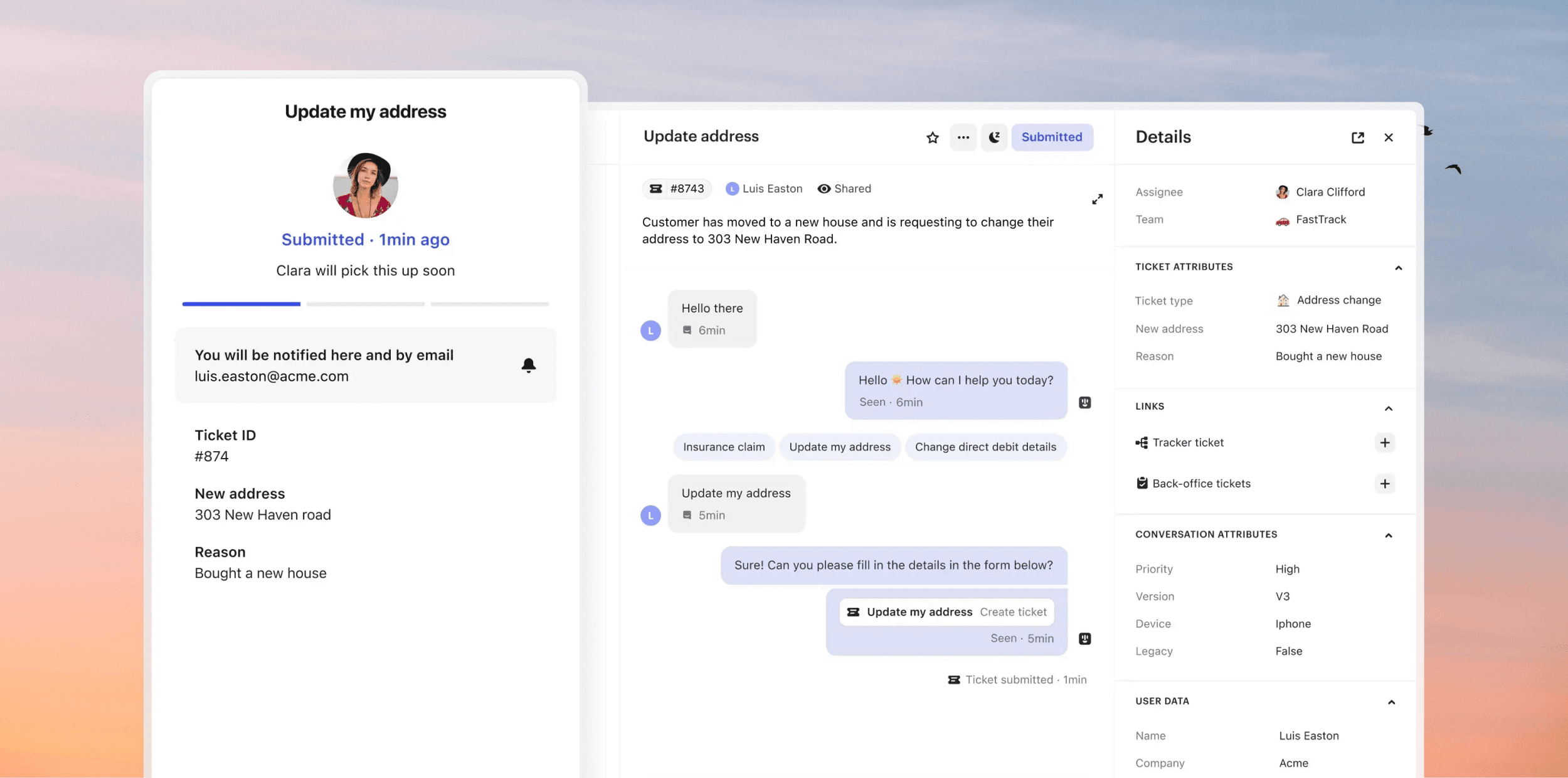
Task: Click the luis.easton@acme.com email text
Action: (x=272, y=376)
